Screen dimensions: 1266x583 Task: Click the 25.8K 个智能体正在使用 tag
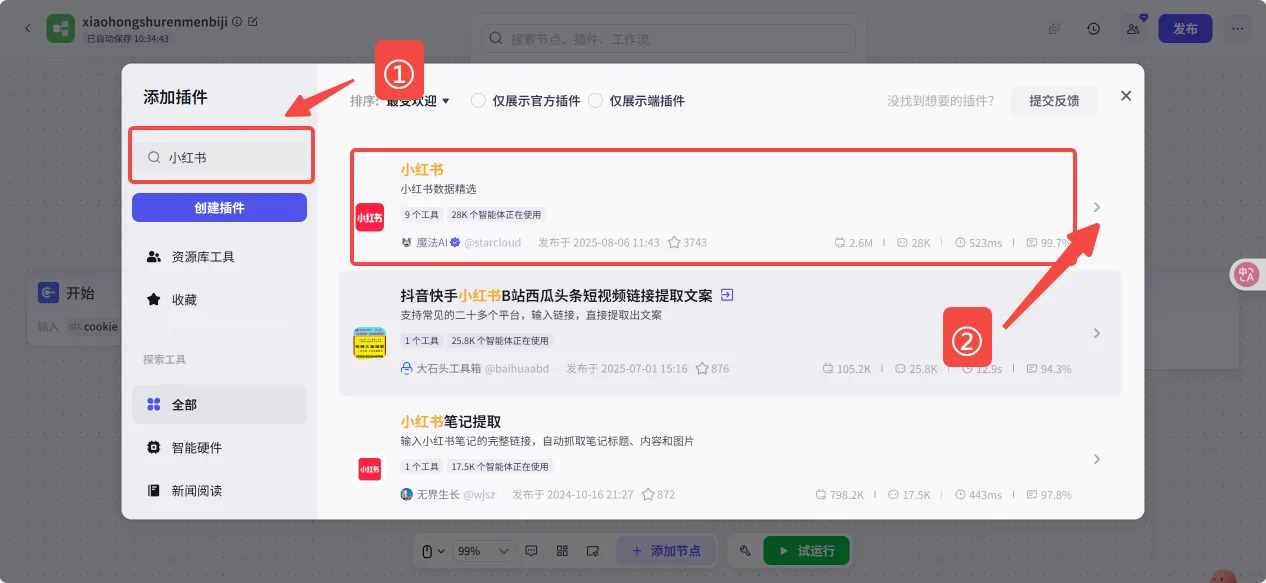click(500, 341)
